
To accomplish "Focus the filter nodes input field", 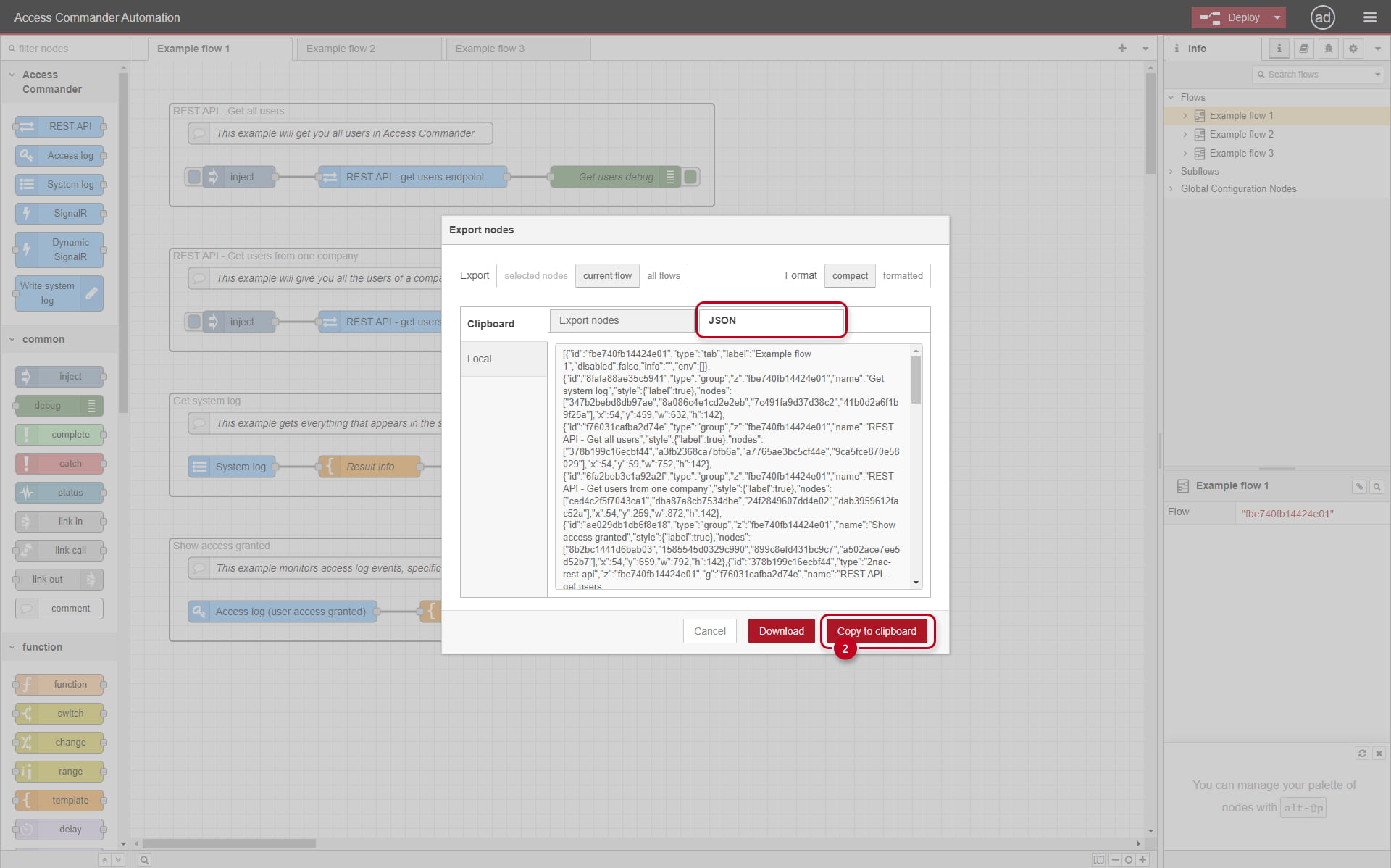I will [x=65, y=49].
